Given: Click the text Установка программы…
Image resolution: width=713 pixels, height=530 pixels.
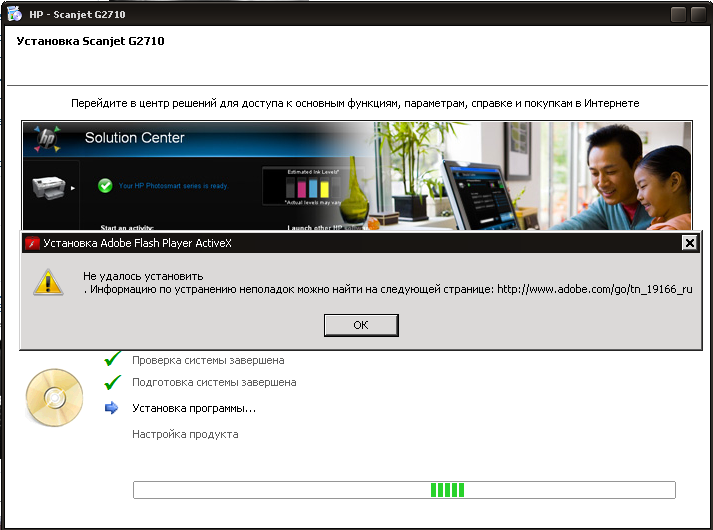Looking at the screenshot, I should coord(194,408).
